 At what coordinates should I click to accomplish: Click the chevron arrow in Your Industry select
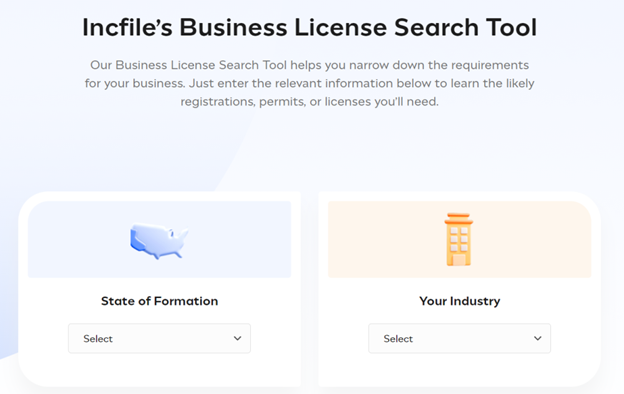[538, 338]
